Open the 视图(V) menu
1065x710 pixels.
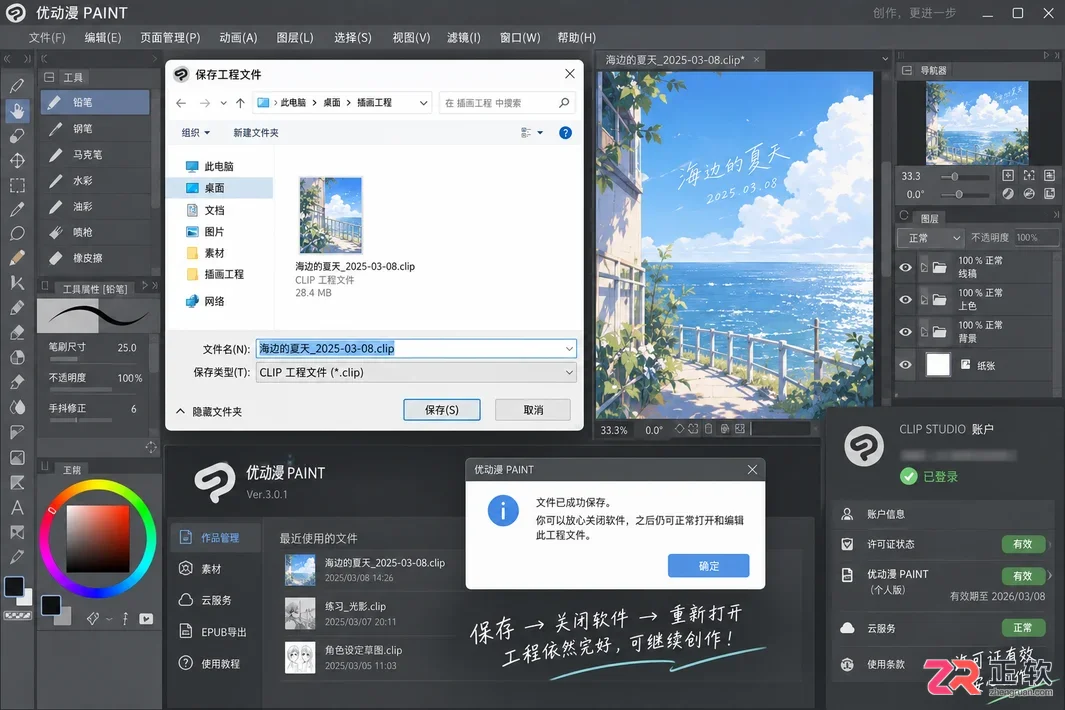[411, 37]
